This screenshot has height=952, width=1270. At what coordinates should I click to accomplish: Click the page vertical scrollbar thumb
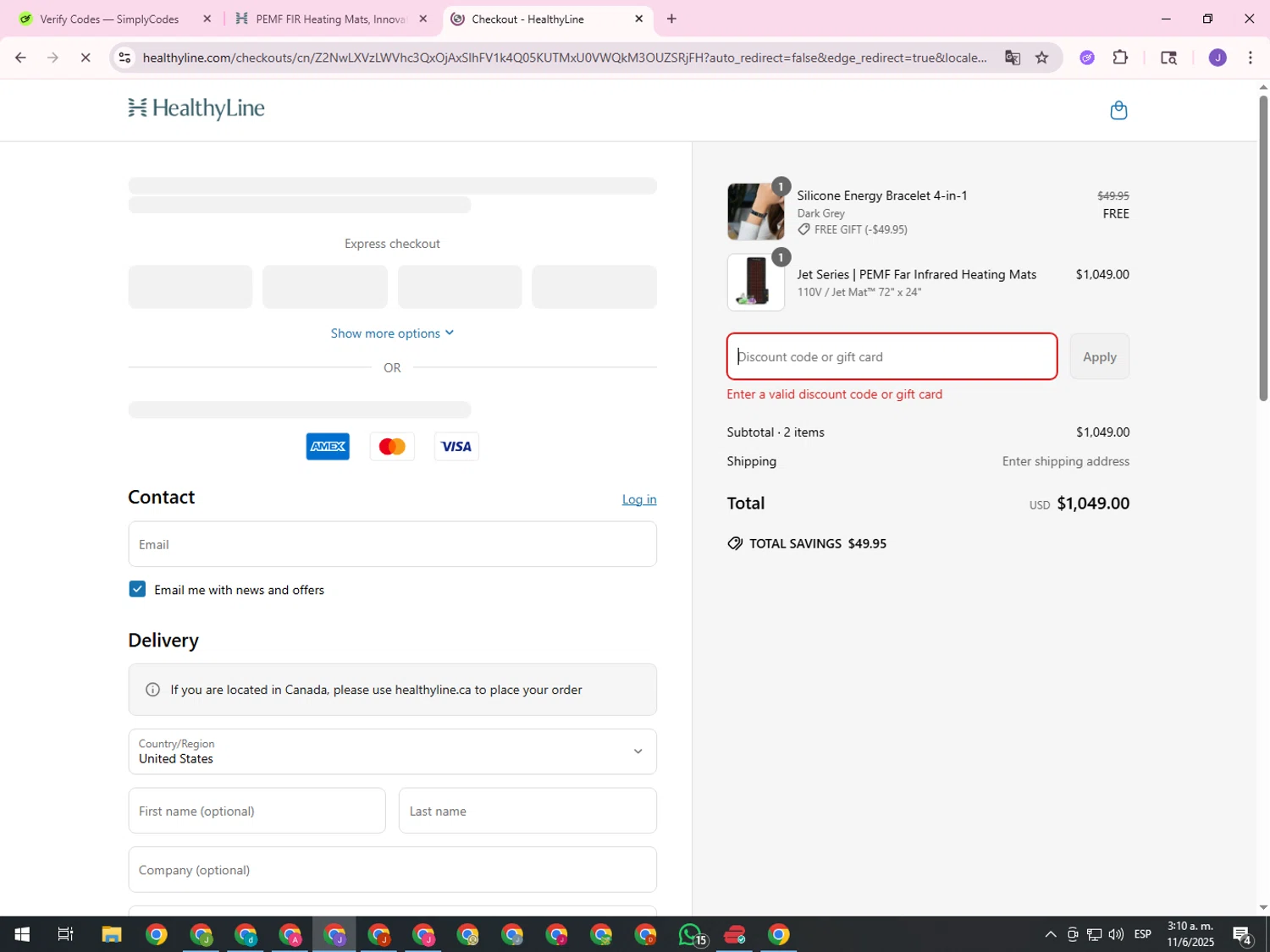click(x=1263, y=247)
